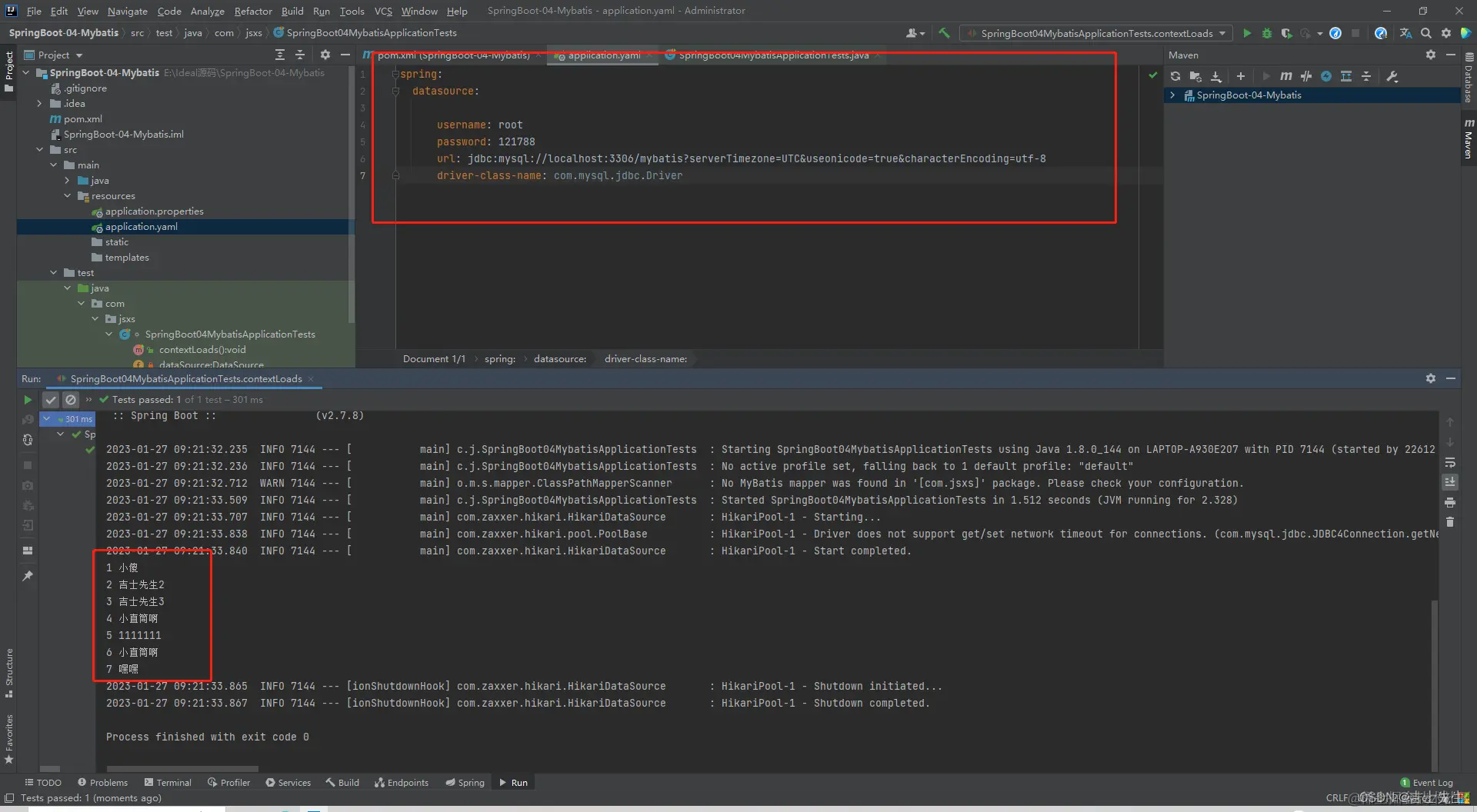Open IDE settings gear in main toolbar

coord(1446,33)
